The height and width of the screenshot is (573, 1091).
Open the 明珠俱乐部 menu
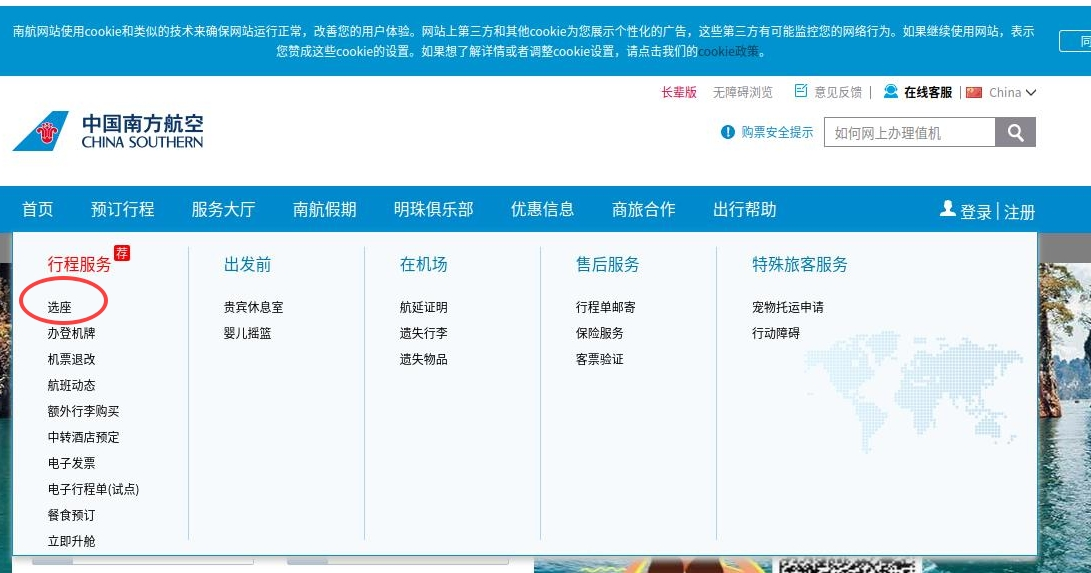pos(433,209)
